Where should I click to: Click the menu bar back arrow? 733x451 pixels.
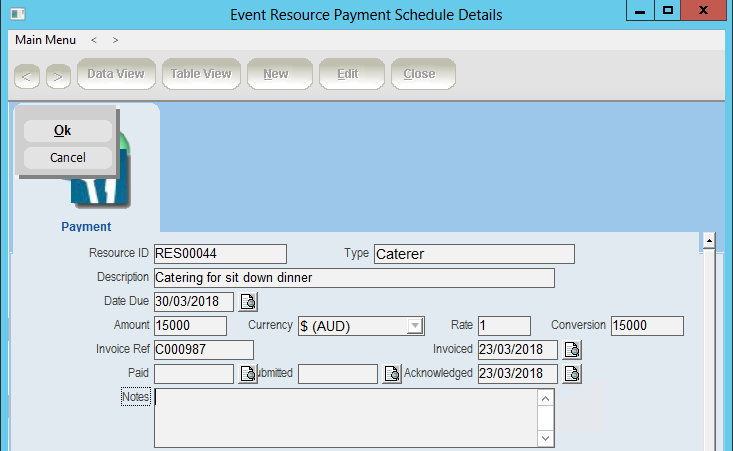click(93, 40)
